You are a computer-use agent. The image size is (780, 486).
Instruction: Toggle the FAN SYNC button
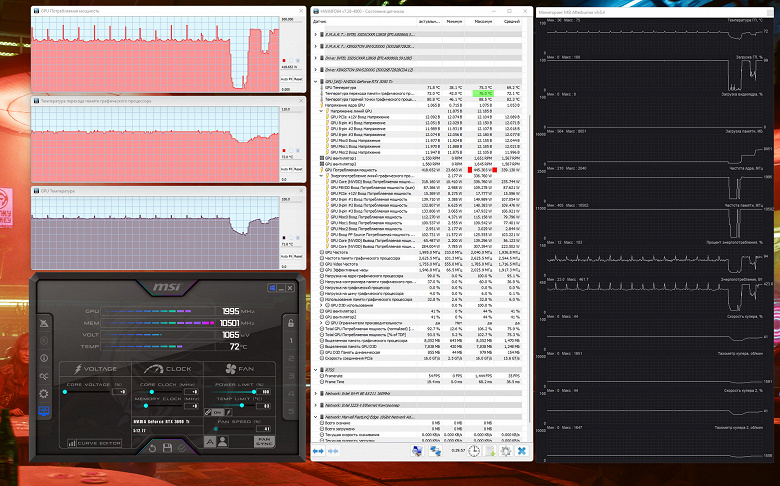click(x=264, y=441)
